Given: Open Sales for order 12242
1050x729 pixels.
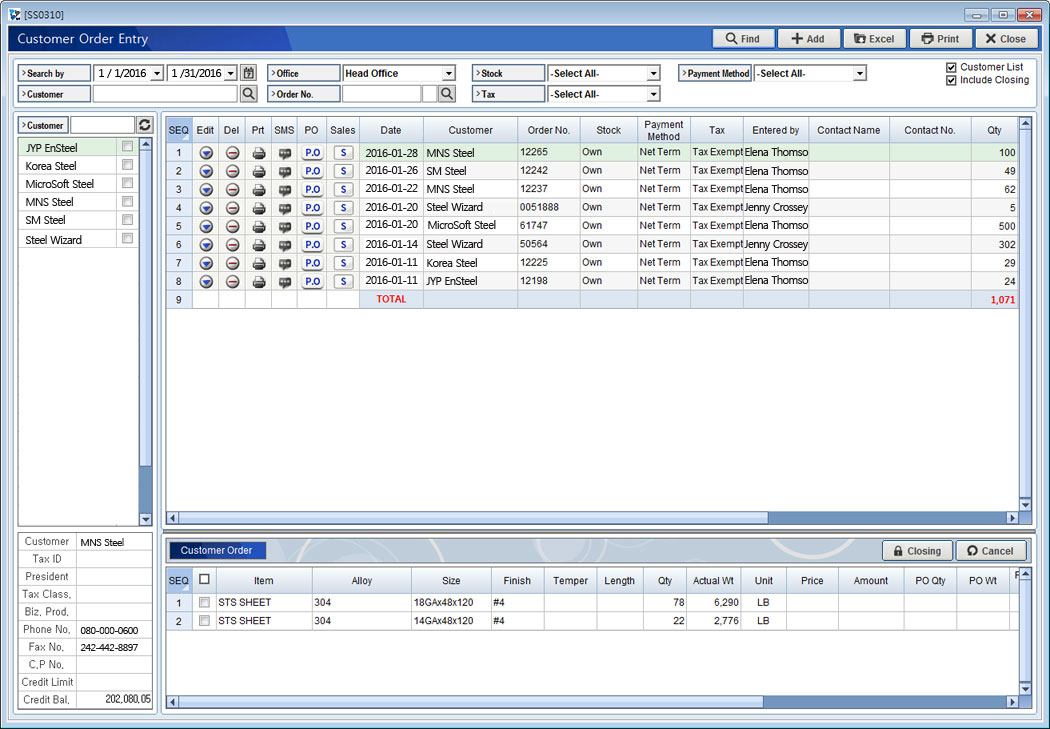Looking at the screenshot, I should tap(343, 171).
